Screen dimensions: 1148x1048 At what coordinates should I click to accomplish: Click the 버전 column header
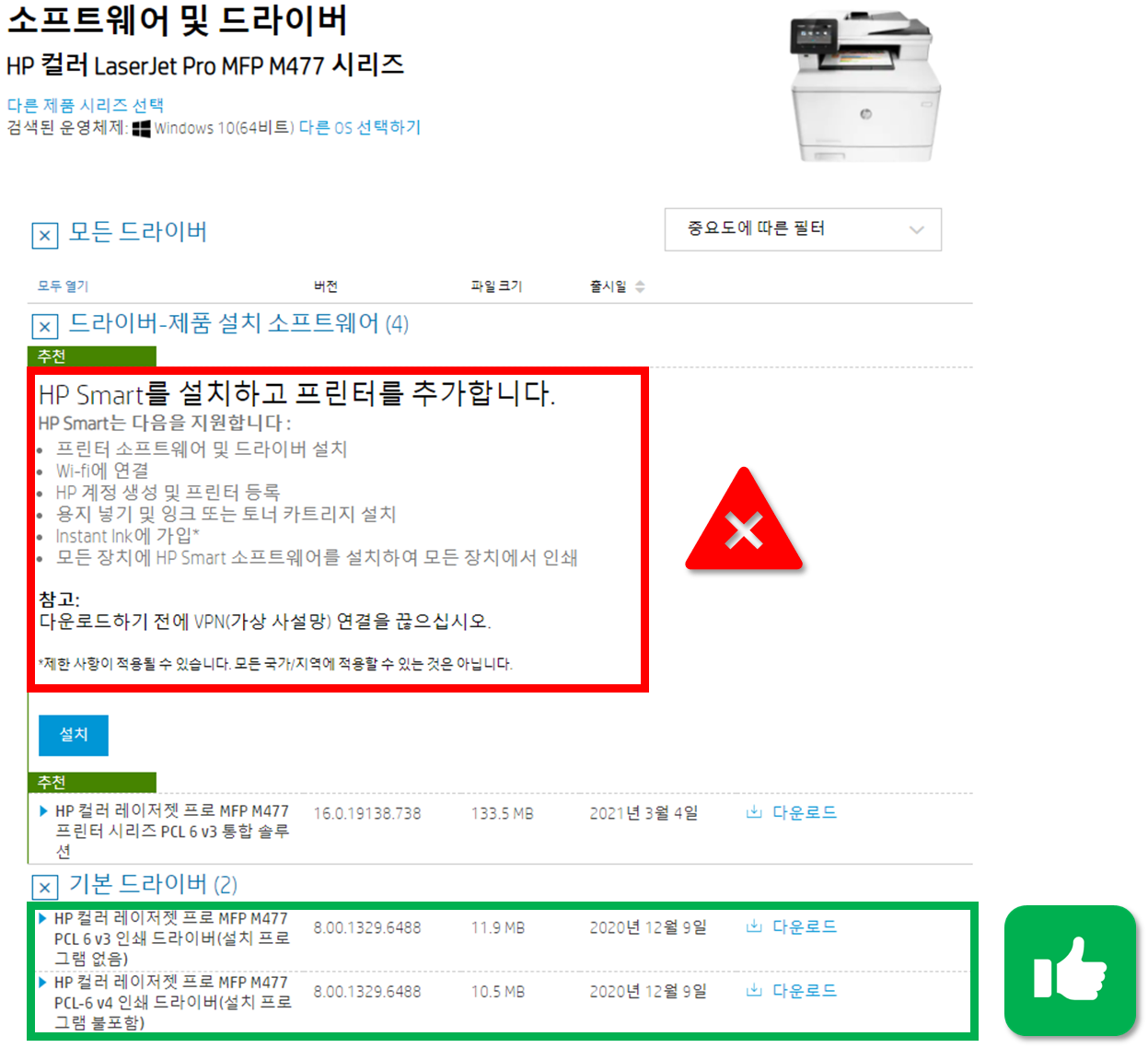point(326,286)
